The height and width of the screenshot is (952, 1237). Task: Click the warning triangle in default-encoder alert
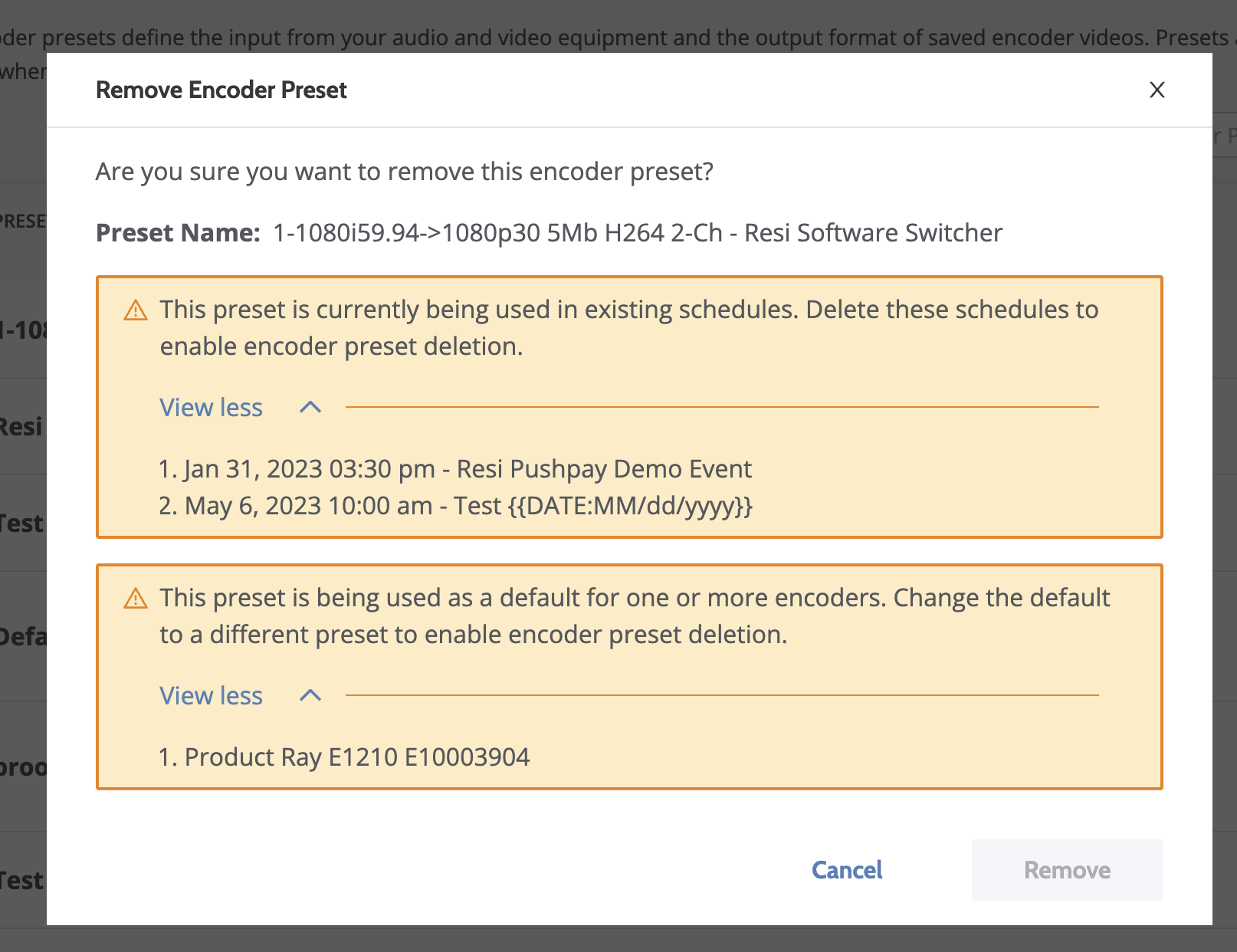point(136,599)
